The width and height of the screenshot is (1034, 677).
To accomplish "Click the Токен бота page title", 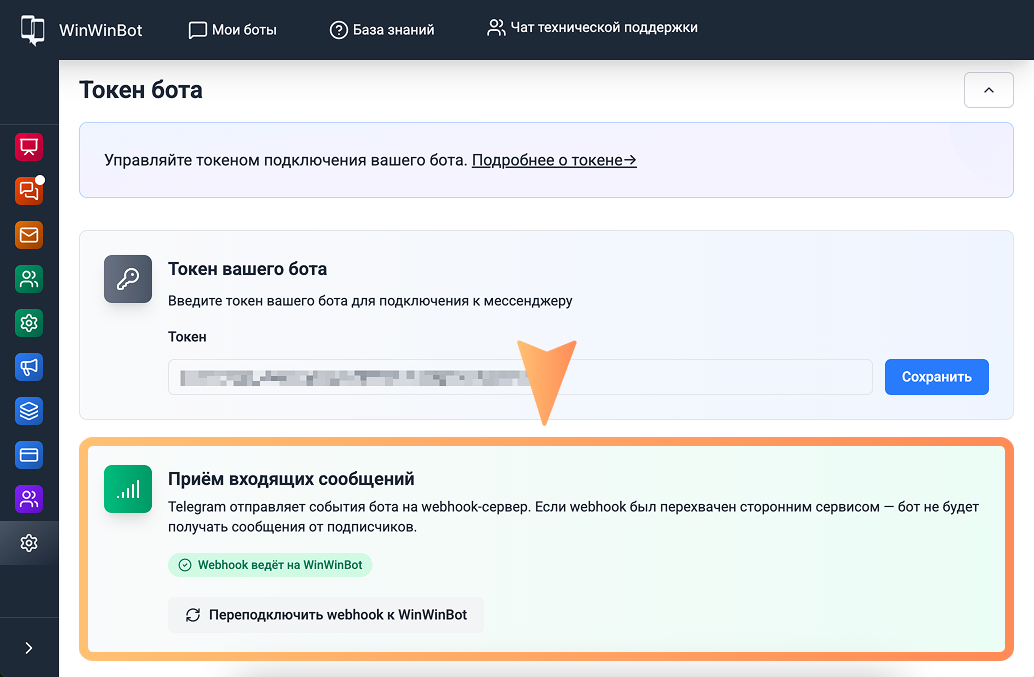I will point(140,90).
